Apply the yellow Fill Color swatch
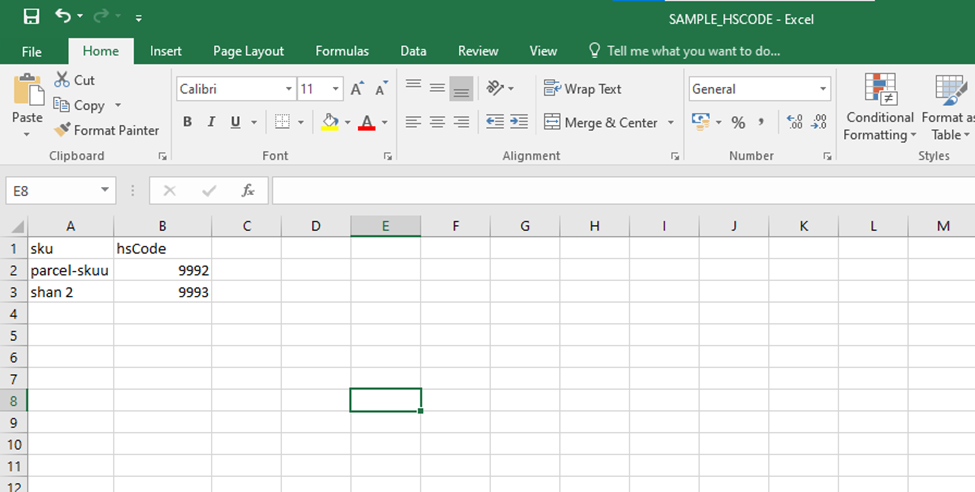Screen dimensions: 975x492 pyautogui.click(x=330, y=122)
